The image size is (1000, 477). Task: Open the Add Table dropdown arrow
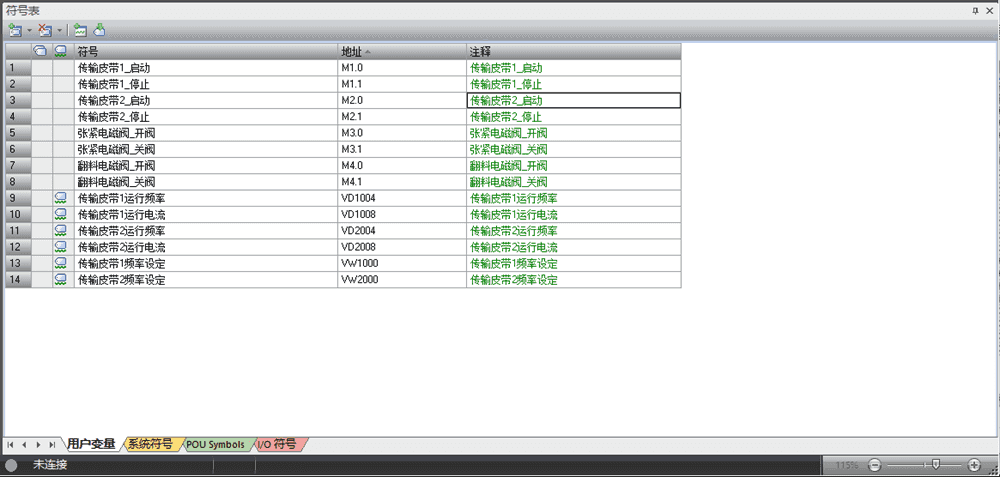coord(29,31)
